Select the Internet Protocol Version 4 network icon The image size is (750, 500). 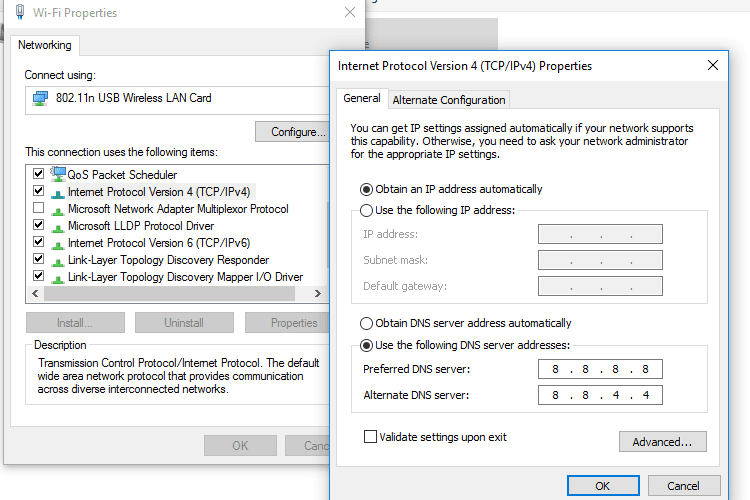(x=58, y=194)
